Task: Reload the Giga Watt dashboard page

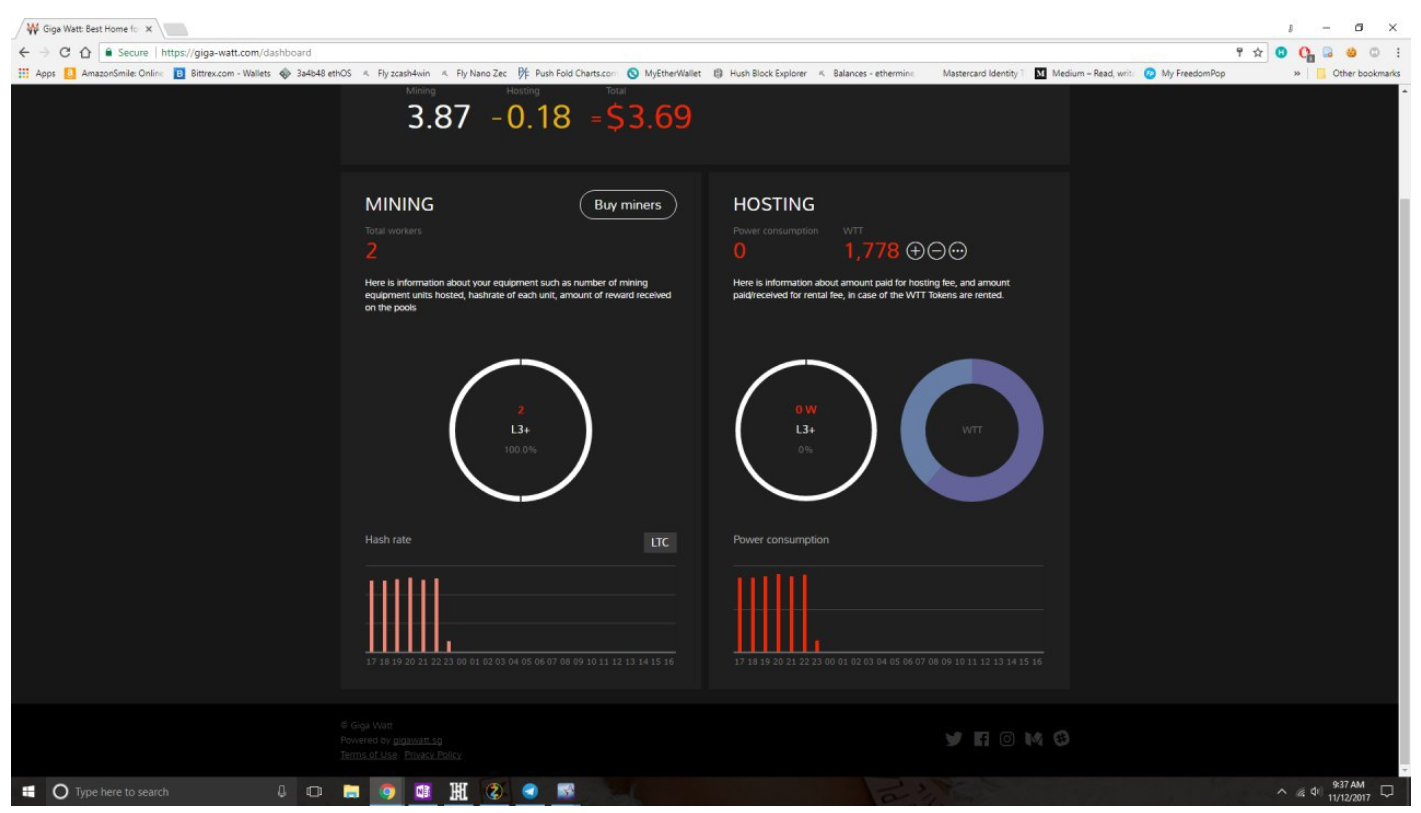Action: 65,53
